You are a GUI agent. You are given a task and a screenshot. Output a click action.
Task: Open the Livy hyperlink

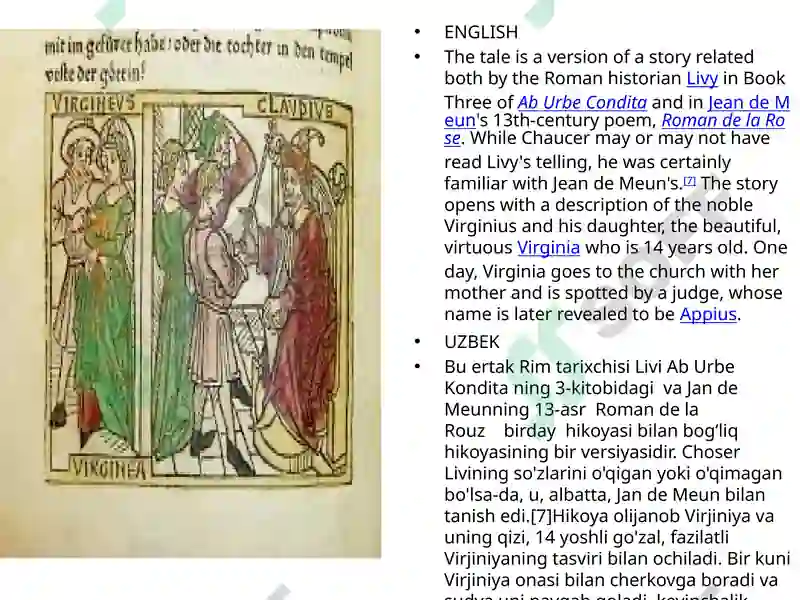(x=702, y=78)
